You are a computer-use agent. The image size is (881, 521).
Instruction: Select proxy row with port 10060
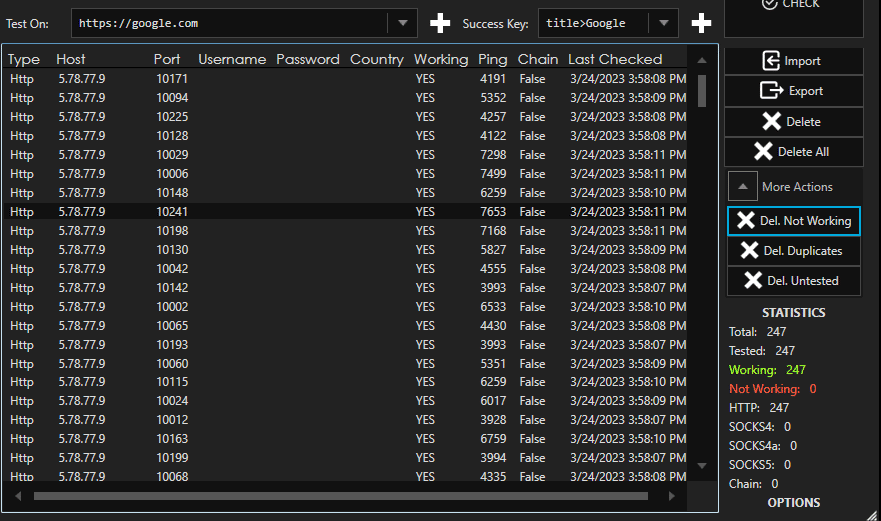[346, 364]
